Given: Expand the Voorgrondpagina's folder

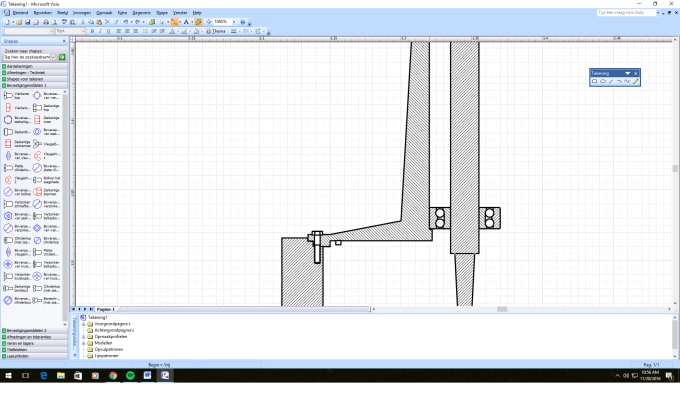Looking at the screenshot, I should pyautogui.click(x=83, y=324).
